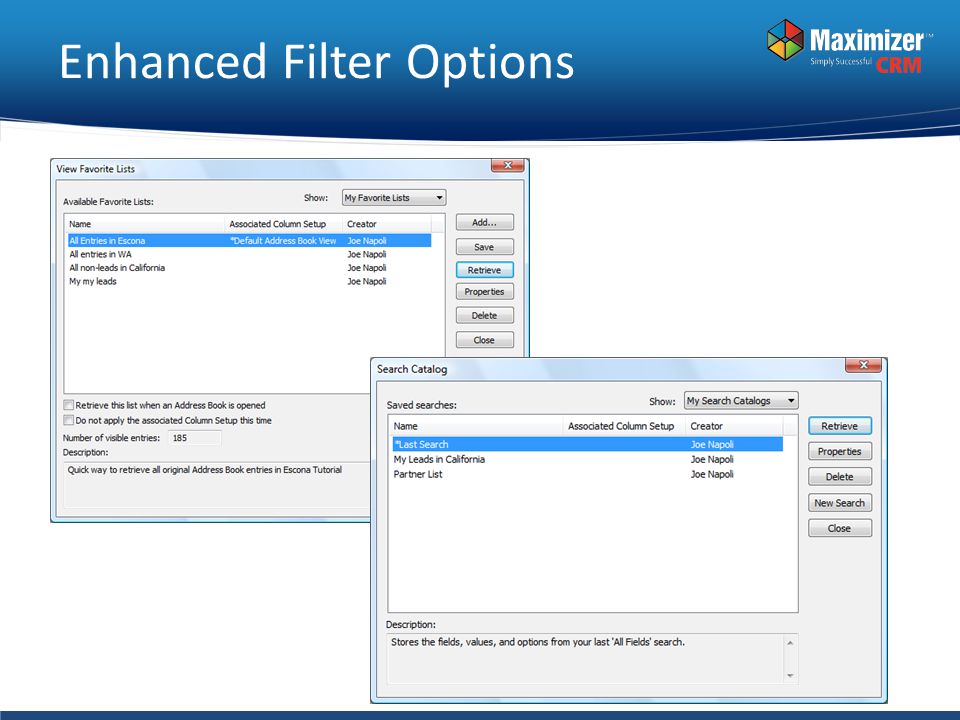Select My Leads in California search
Screen dimensions: 960x720
coord(588,459)
